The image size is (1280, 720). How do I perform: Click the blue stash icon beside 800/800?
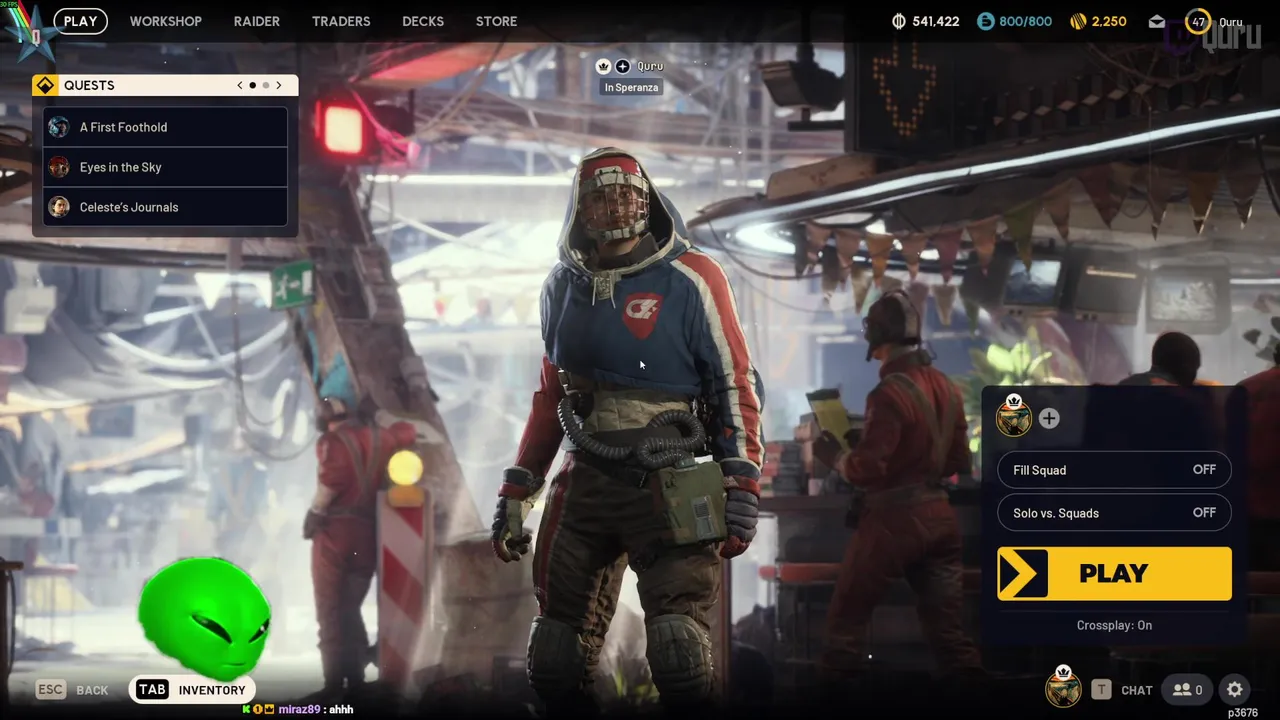click(986, 21)
